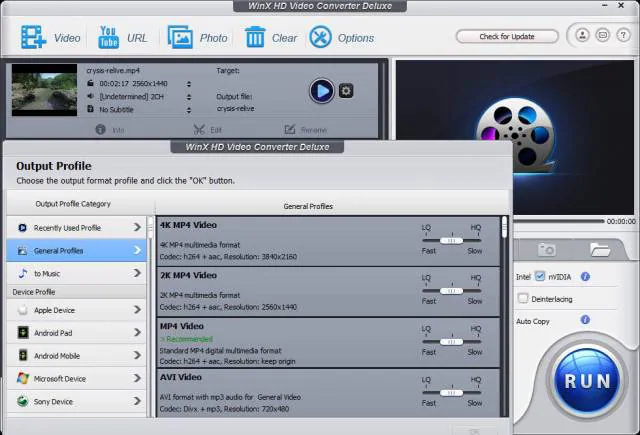Screen dimensions: 640x435
Task: Open Options wrench icon
Action: pyautogui.click(x=320, y=37)
